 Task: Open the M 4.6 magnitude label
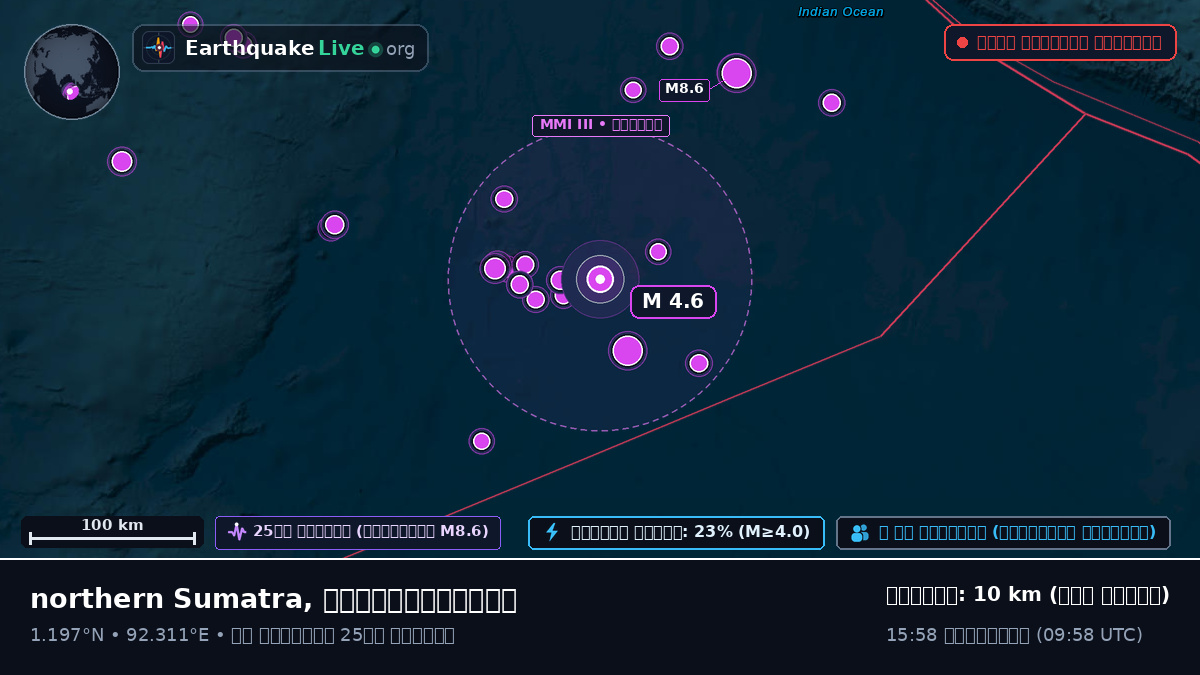(673, 302)
